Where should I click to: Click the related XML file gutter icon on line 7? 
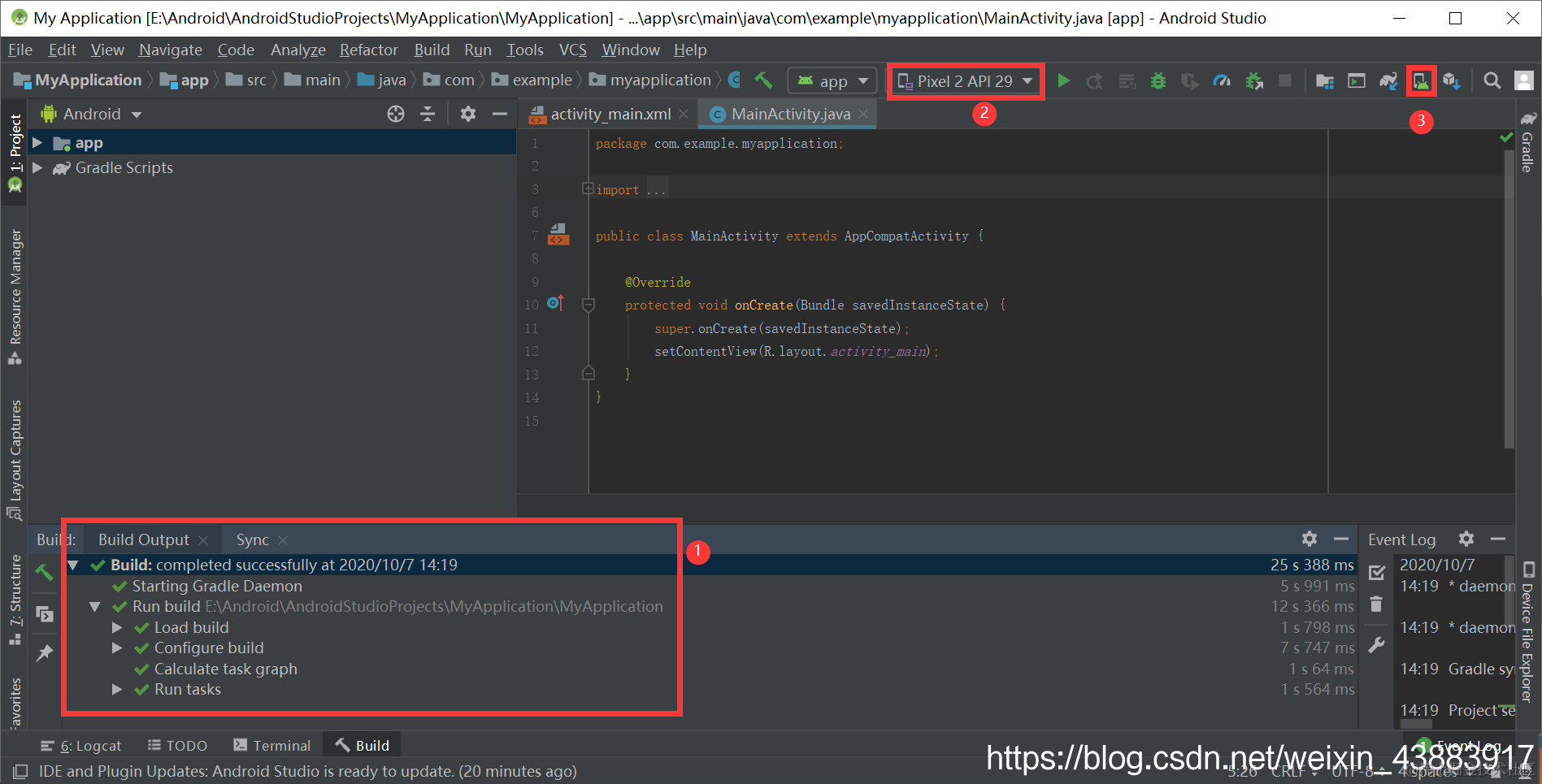click(x=558, y=234)
